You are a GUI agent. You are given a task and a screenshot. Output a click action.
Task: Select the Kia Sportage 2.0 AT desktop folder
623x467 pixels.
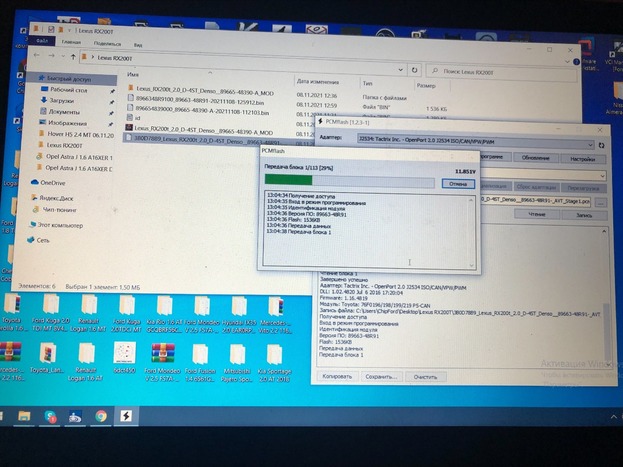tap(273, 355)
